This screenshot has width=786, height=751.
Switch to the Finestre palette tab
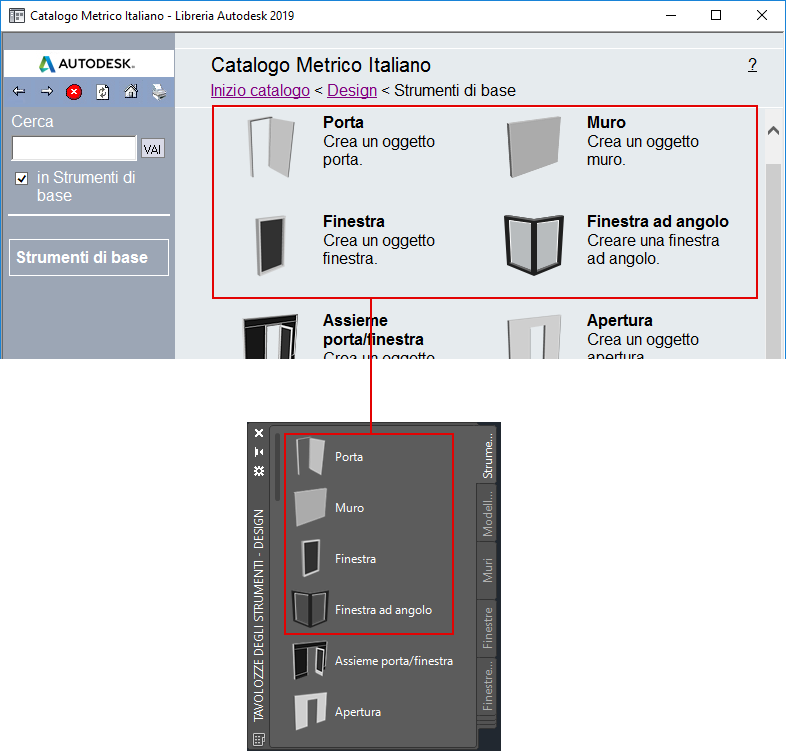coord(487,628)
